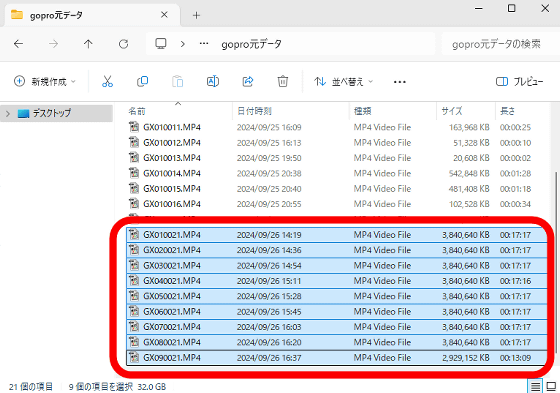
Task: Select file GX010021.MP4
Action: (336, 235)
